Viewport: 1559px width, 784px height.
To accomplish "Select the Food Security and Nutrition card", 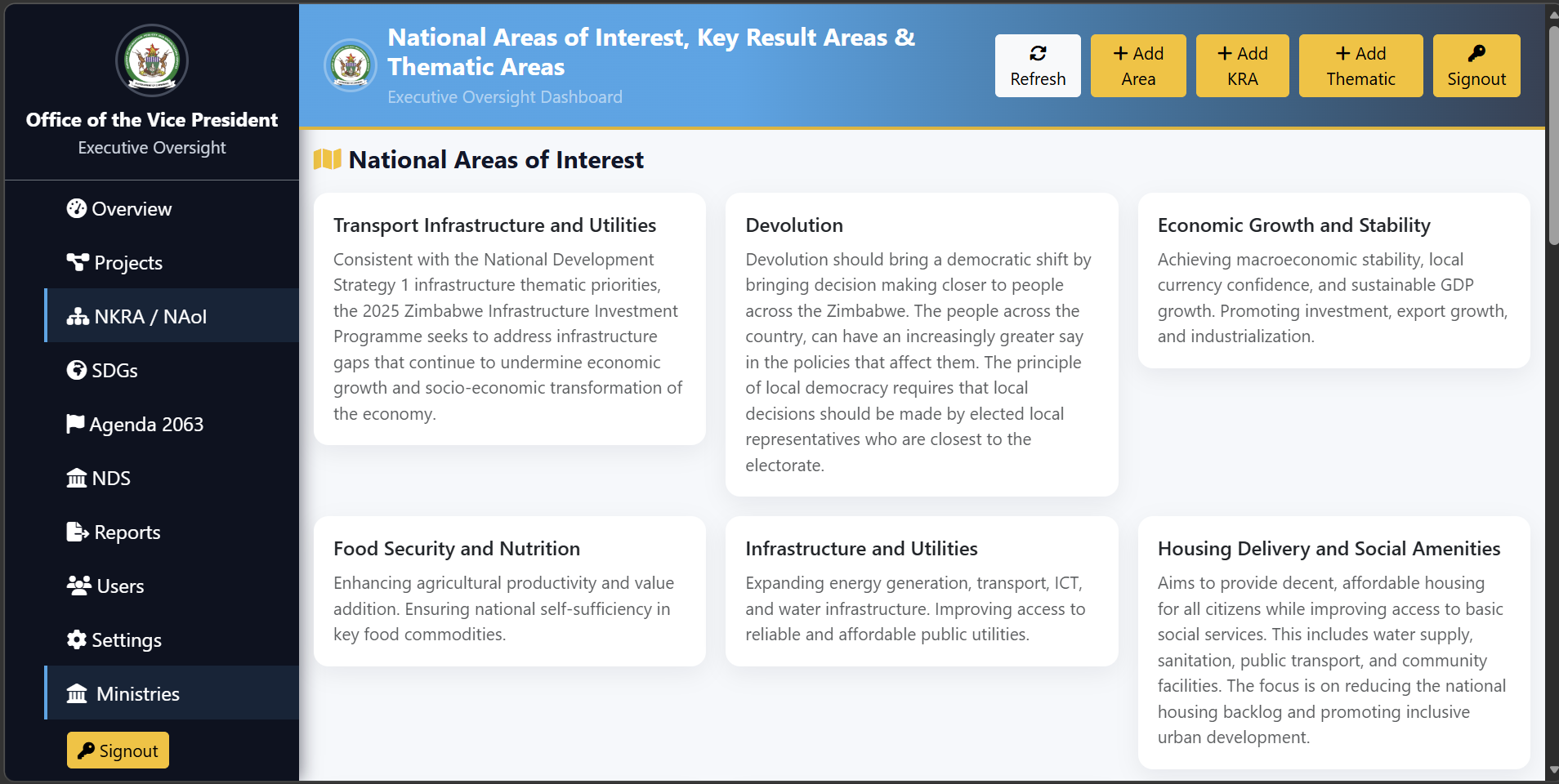I will point(509,590).
